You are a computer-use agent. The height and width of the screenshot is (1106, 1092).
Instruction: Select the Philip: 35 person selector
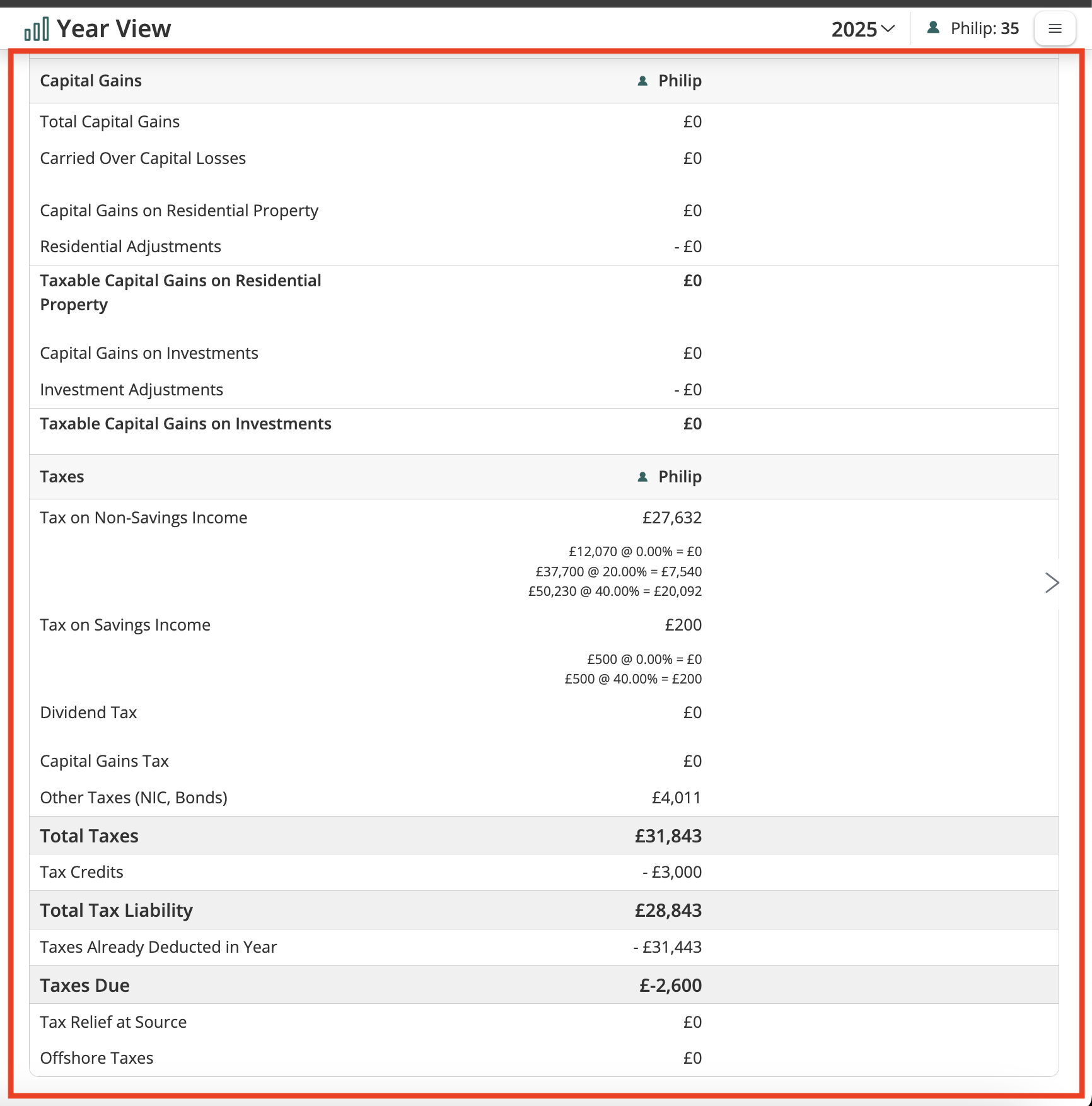coord(973,28)
